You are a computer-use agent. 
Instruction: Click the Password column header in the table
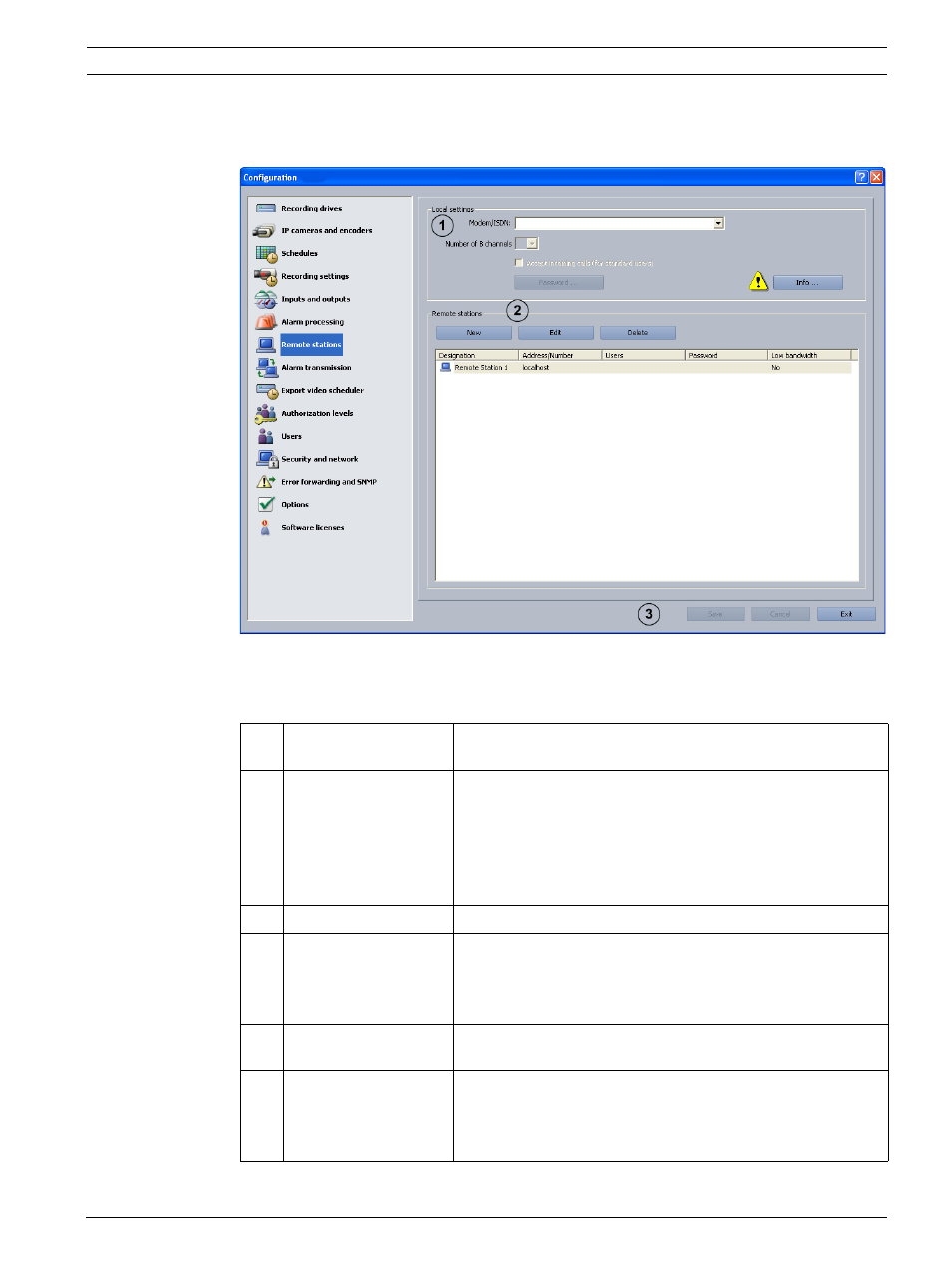tap(725, 355)
